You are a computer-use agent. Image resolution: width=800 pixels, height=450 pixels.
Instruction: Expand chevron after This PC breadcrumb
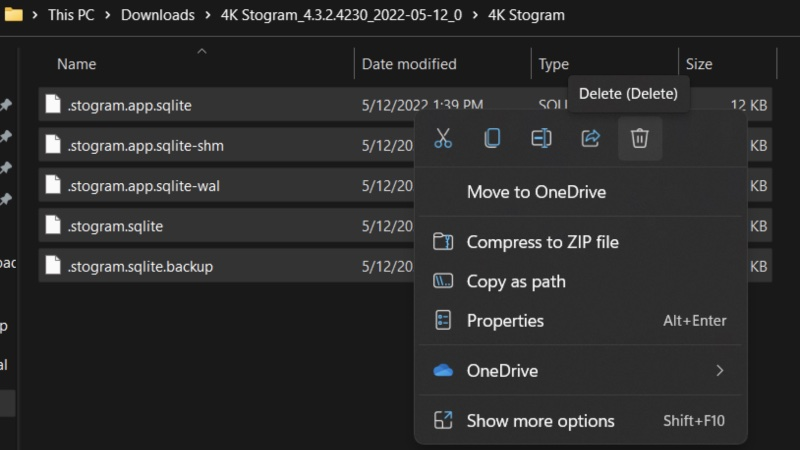point(108,15)
